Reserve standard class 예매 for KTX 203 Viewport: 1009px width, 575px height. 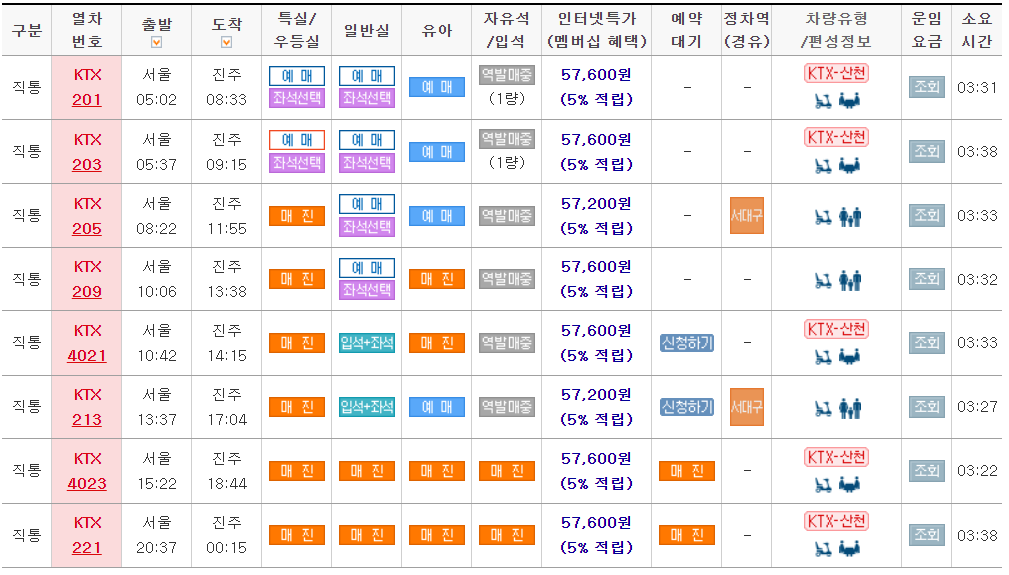coord(367,140)
